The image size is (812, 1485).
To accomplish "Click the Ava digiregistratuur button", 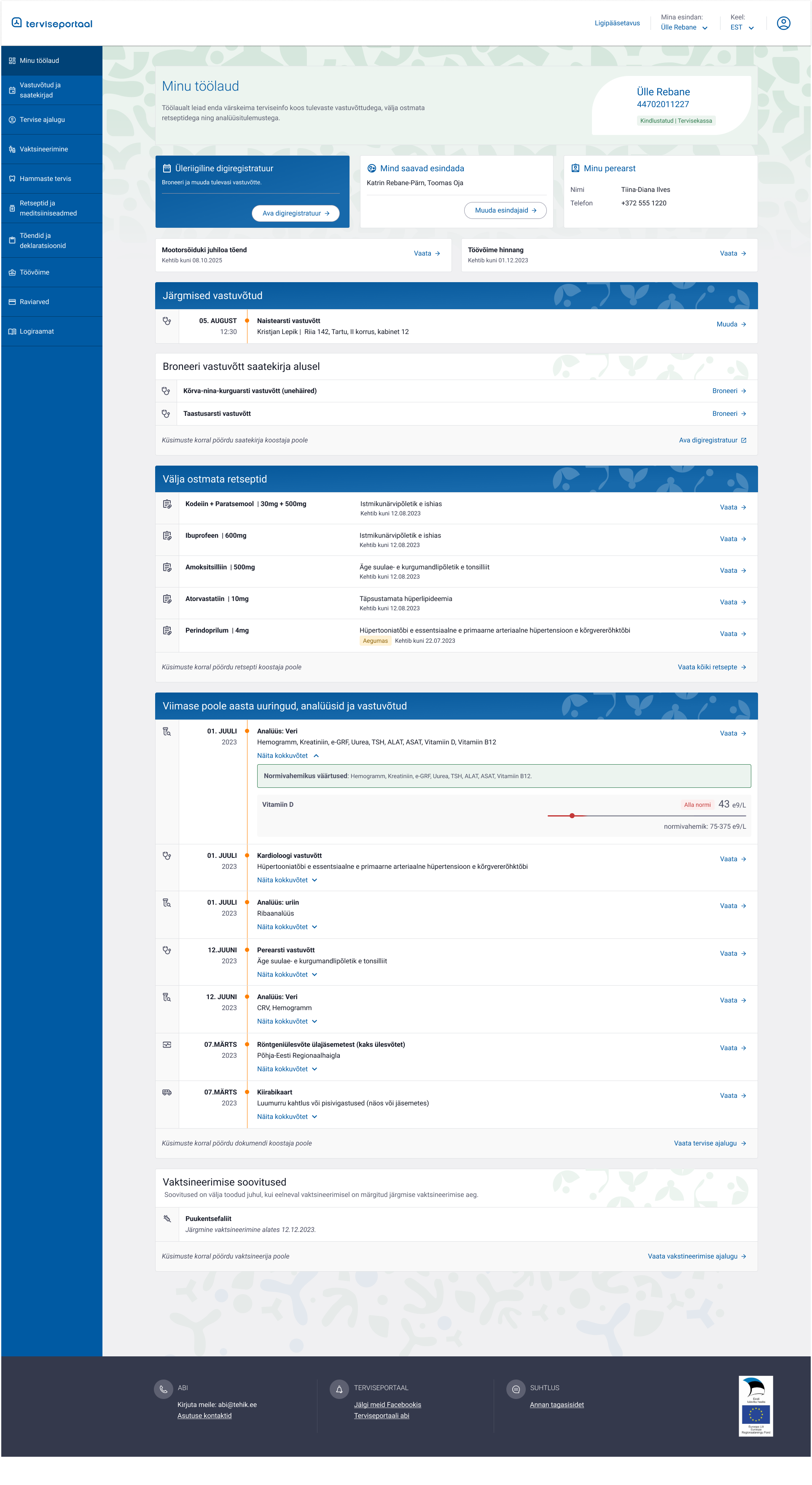I will (296, 213).
